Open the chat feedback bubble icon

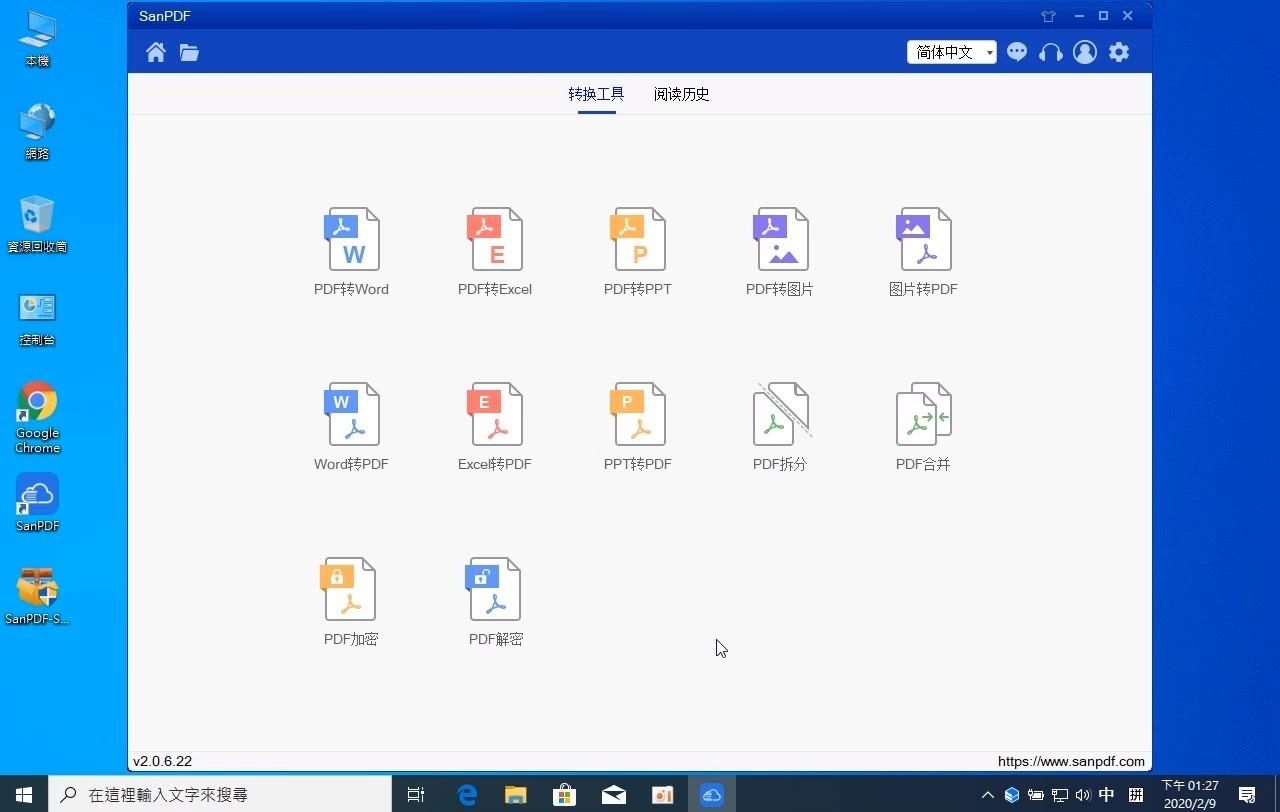pos(1017,52)
